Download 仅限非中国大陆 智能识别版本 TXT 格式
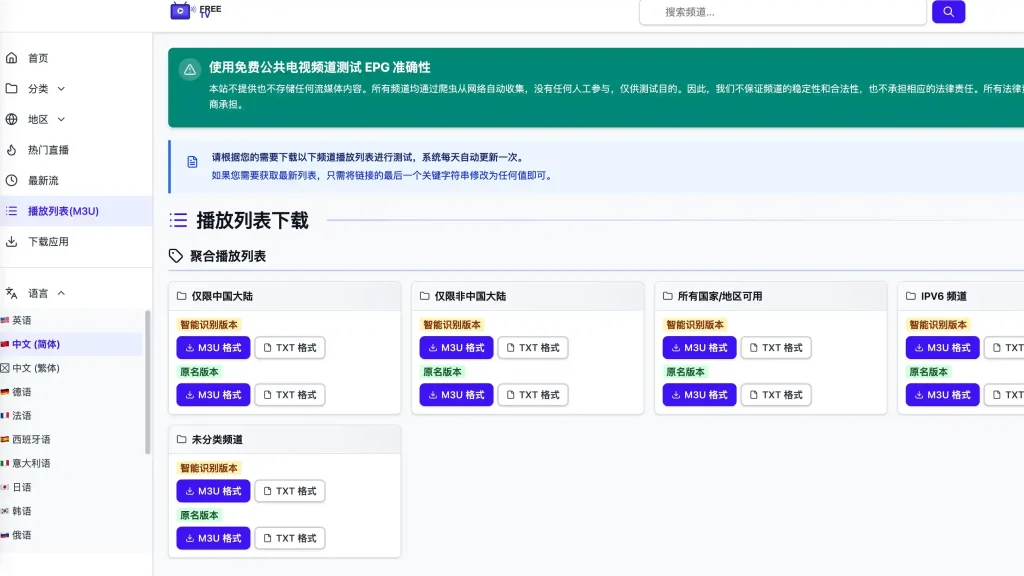The width and height of the screenshot is (1024, 576). [533, 347]
